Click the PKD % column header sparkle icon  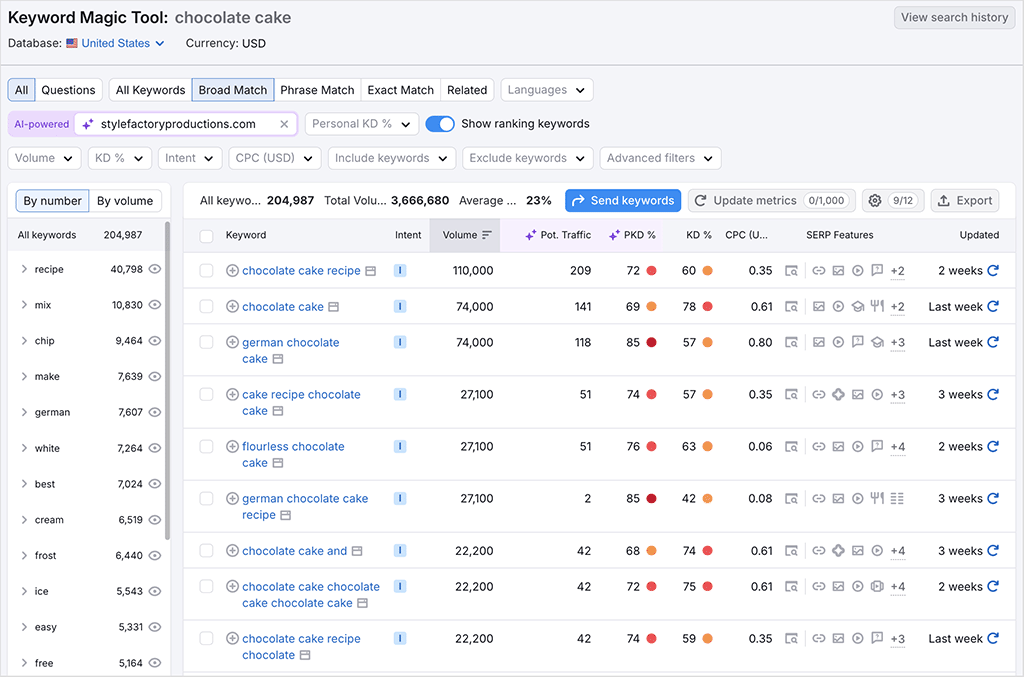[614, 235]
